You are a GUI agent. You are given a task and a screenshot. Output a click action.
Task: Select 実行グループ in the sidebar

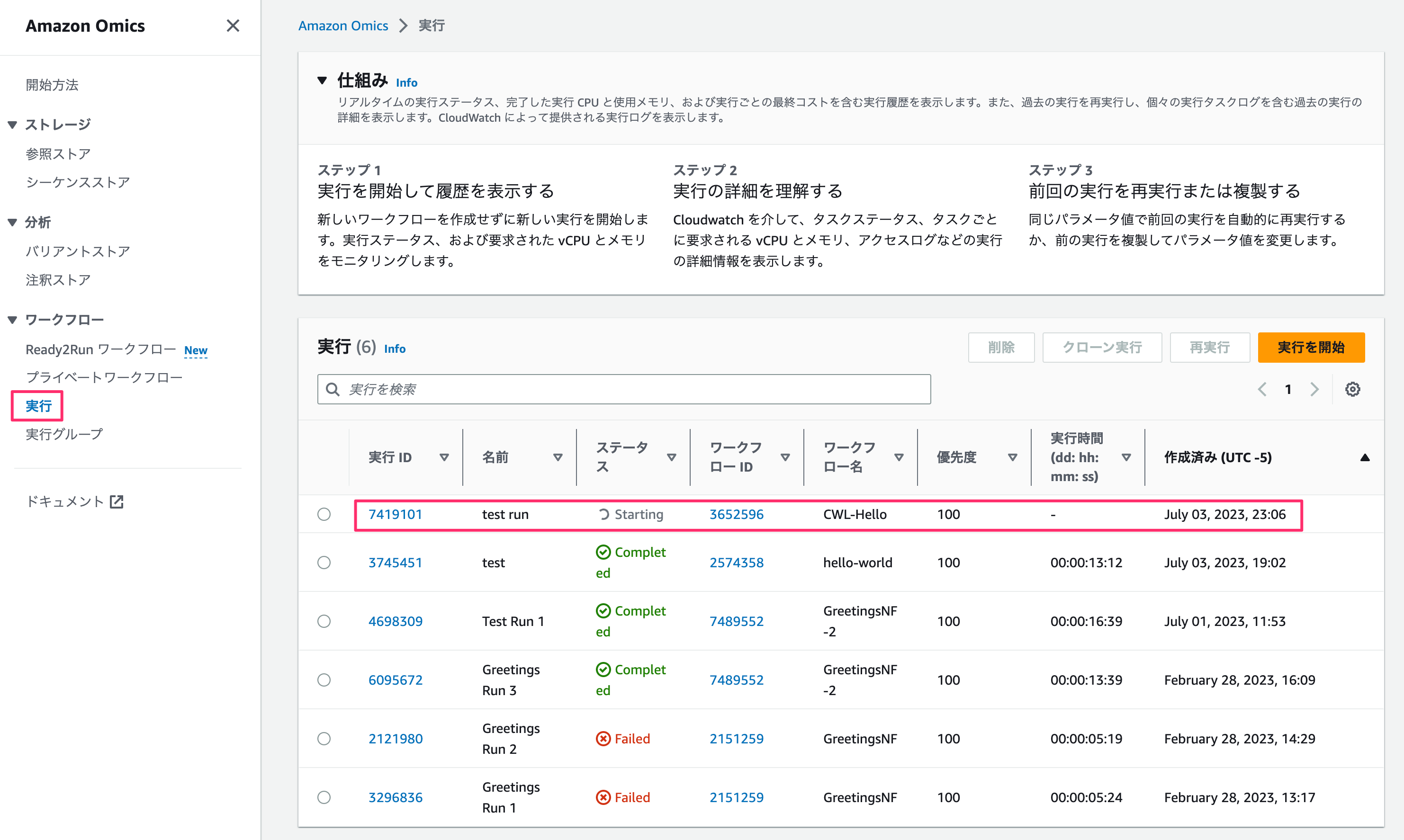pyautogui.click(x=63, y=434)
